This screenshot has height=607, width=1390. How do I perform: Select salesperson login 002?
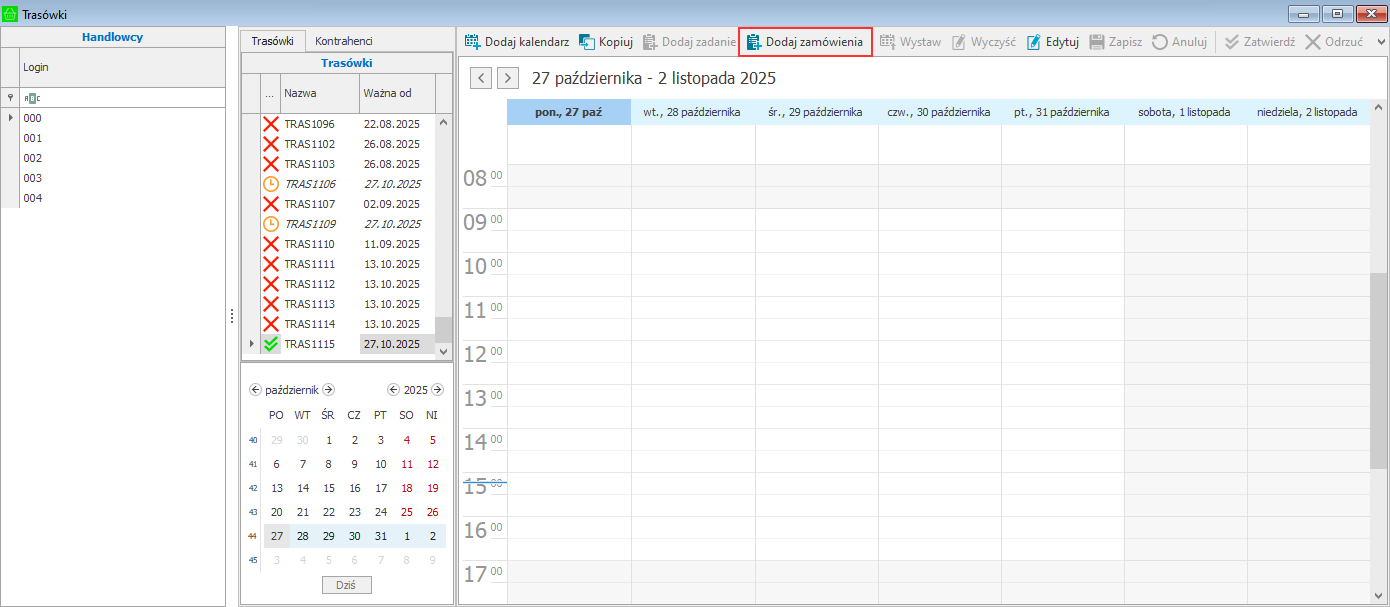click(x=33, y=158)
